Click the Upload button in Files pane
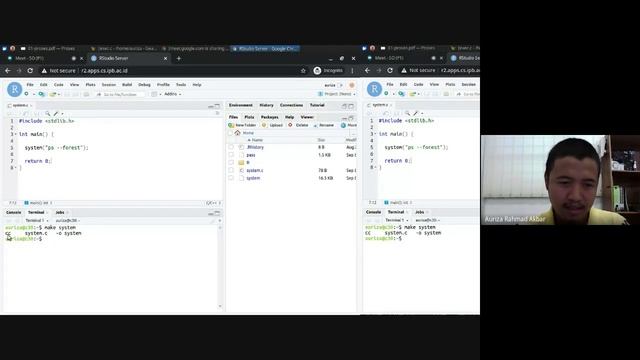The image size is (640, 360). tap(272, 125)
